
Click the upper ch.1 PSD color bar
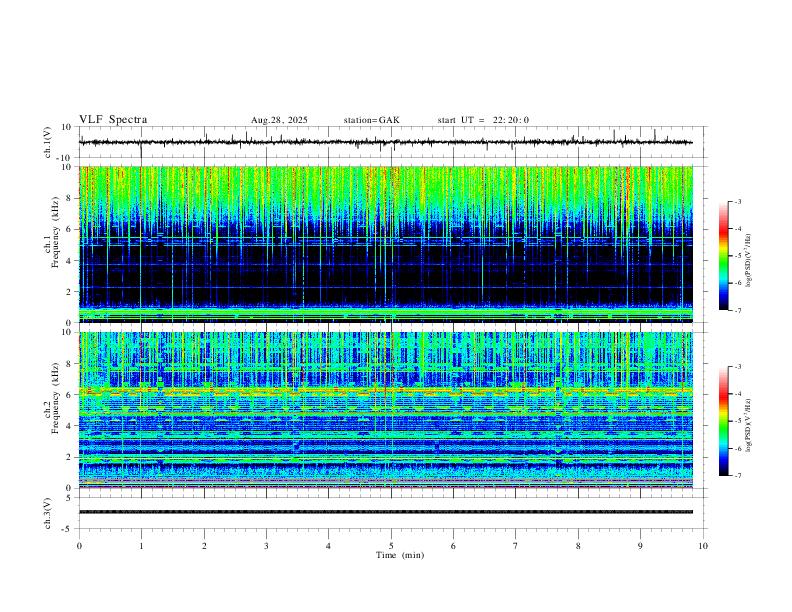(723, 256)
